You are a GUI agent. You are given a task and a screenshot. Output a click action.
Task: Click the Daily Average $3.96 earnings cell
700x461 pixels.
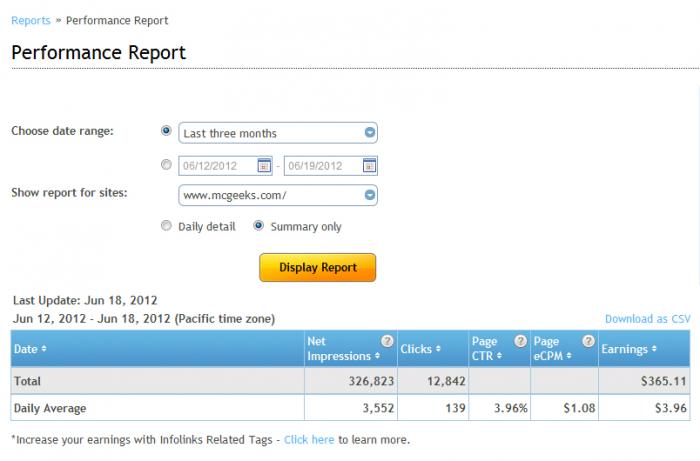point(644,408)
